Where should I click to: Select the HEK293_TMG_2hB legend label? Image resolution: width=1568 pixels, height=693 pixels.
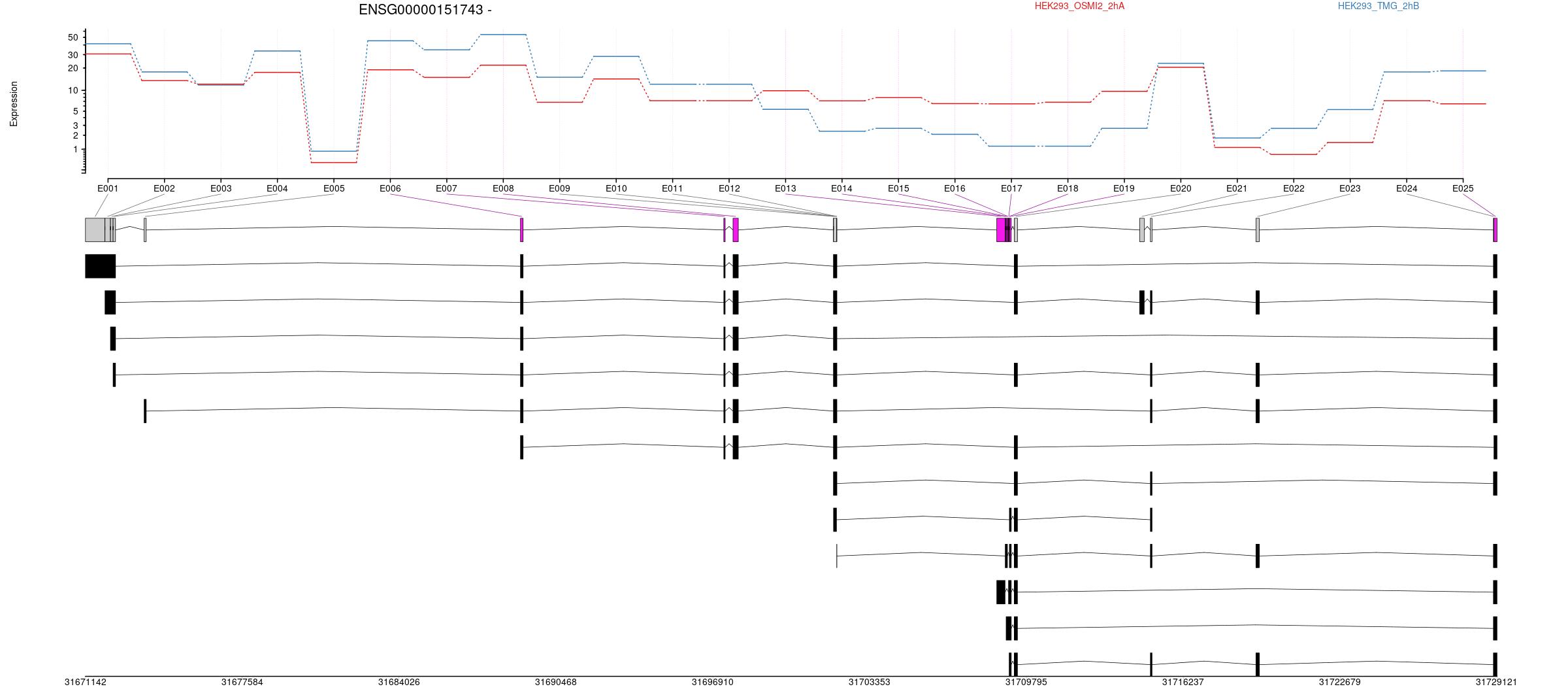(x=1379, y=6)
